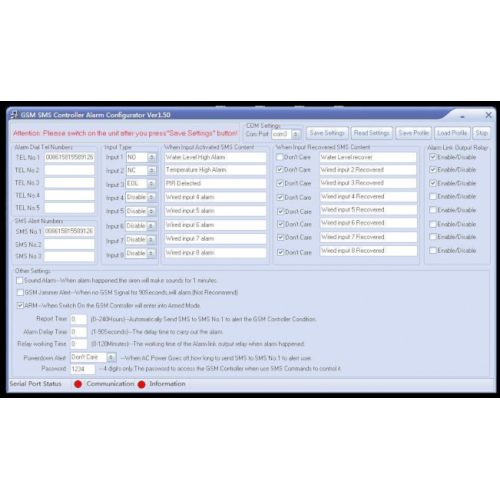500x500 pixels.
Task: Click the TEL No.2 input field
Action: pyautogui.click(x=69, y=170)
